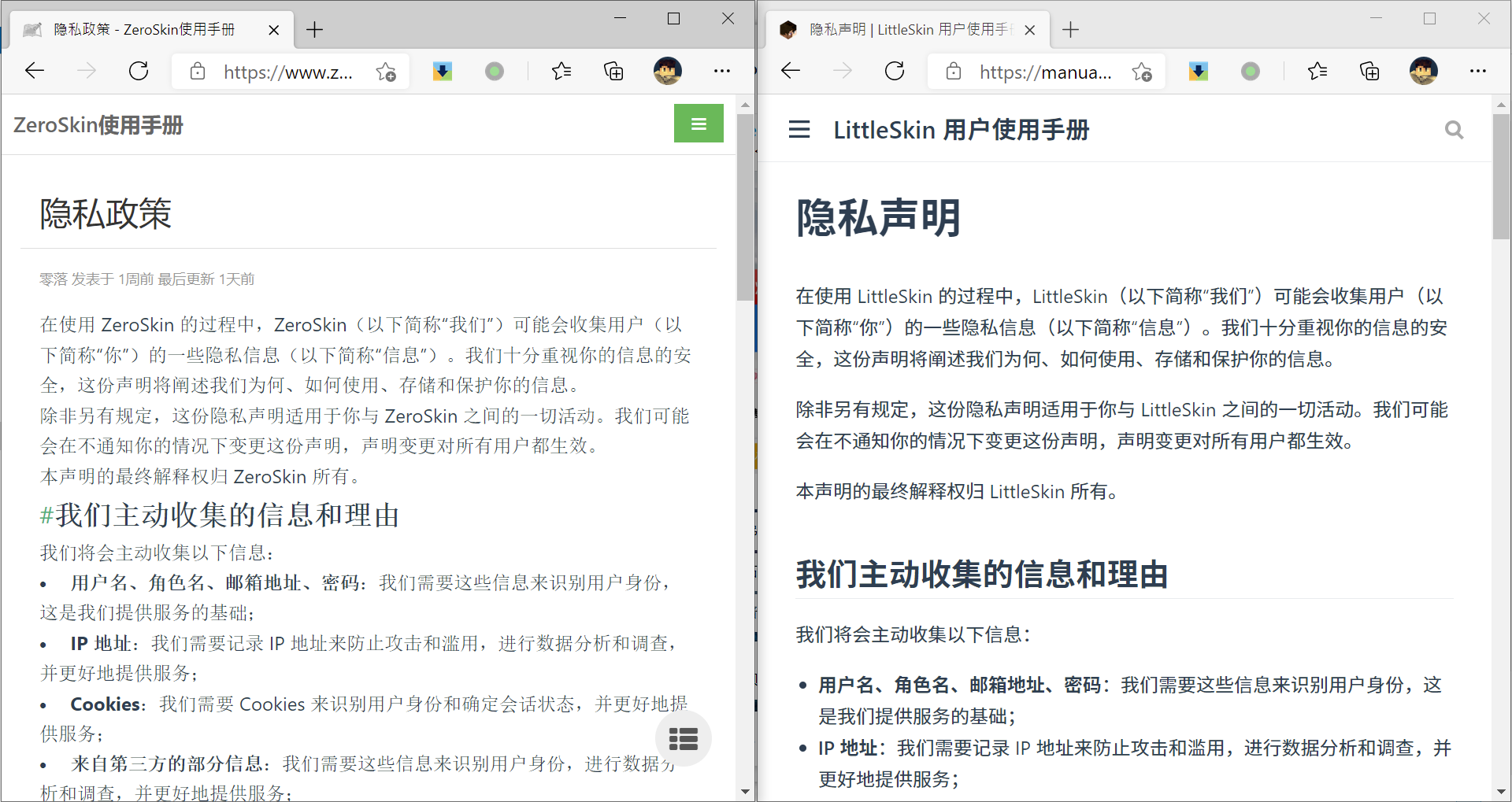Refresh the ZeroSkin page

[x=139, y=72]
